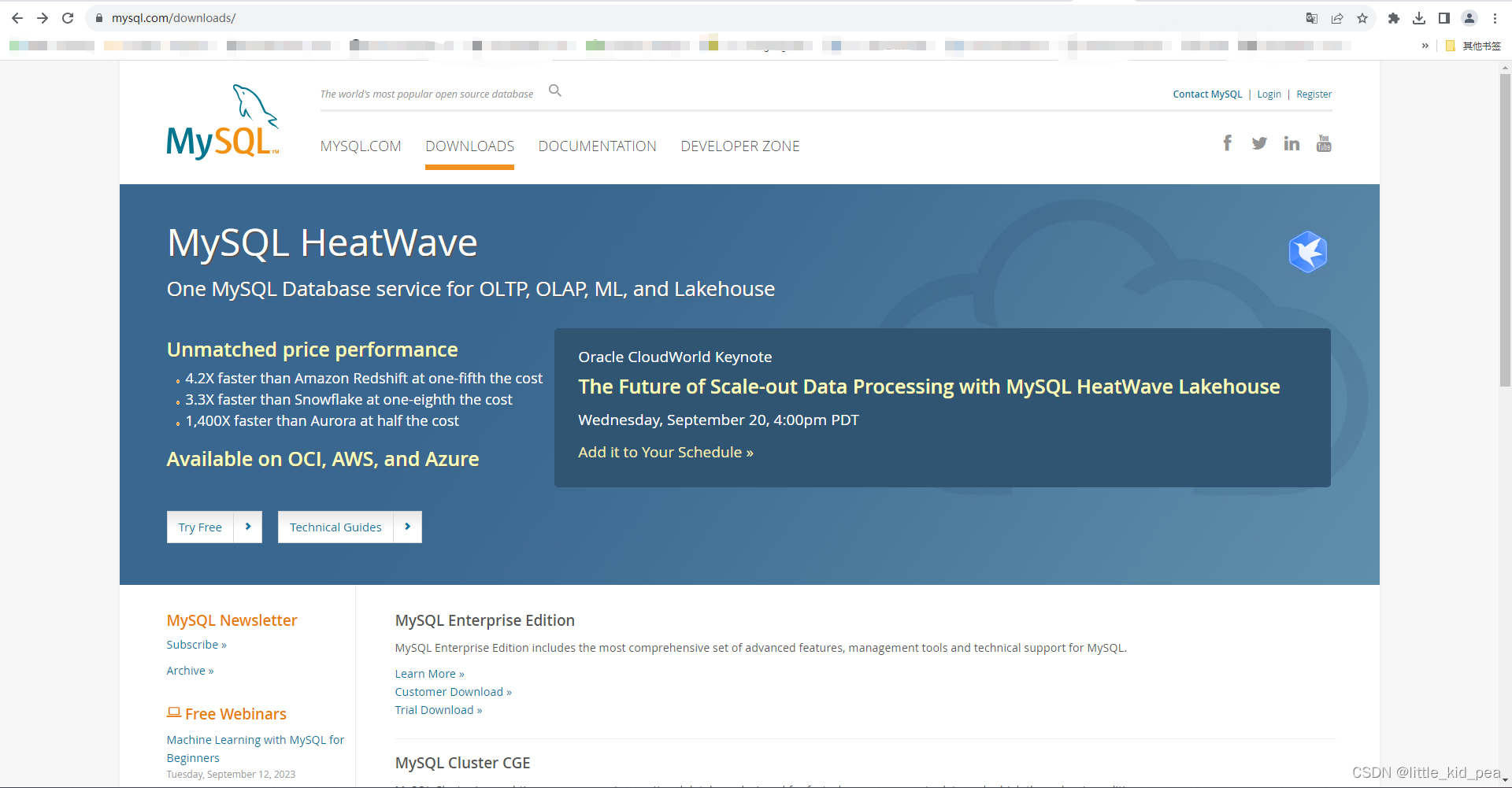This screenshot has height=788, width=1512.
Task: Click the Oracle CloudWorld Keynote label
Action: (x=675, y=357)
